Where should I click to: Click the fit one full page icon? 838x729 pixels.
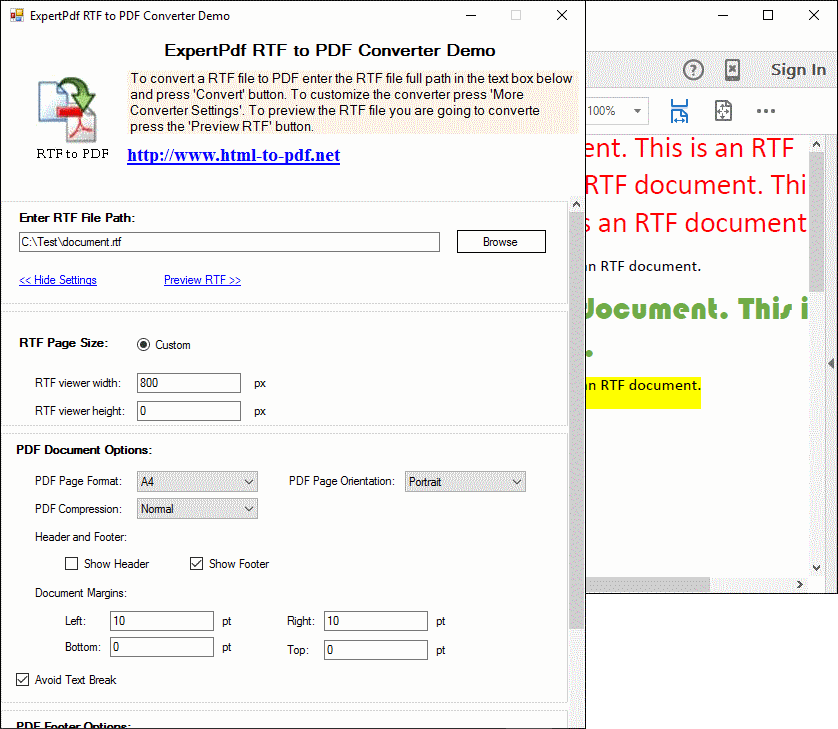coord(723,111)
